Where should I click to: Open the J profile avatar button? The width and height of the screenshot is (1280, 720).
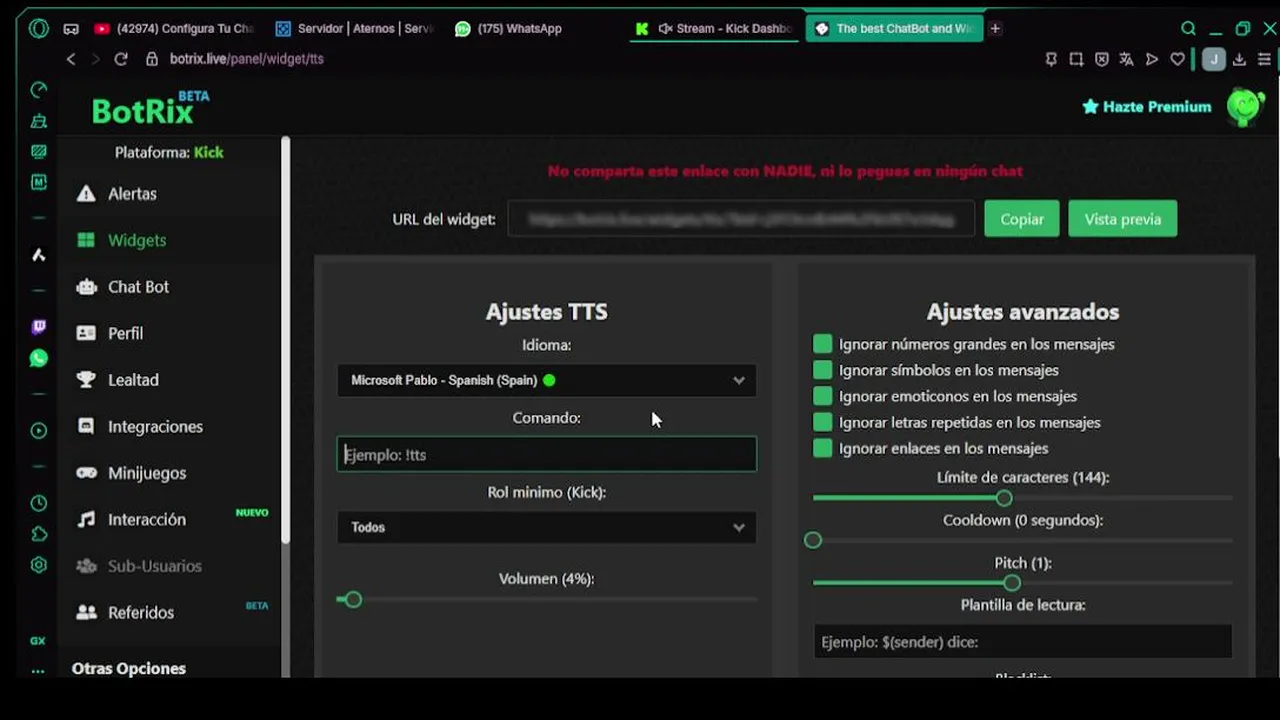(1213, 60)
